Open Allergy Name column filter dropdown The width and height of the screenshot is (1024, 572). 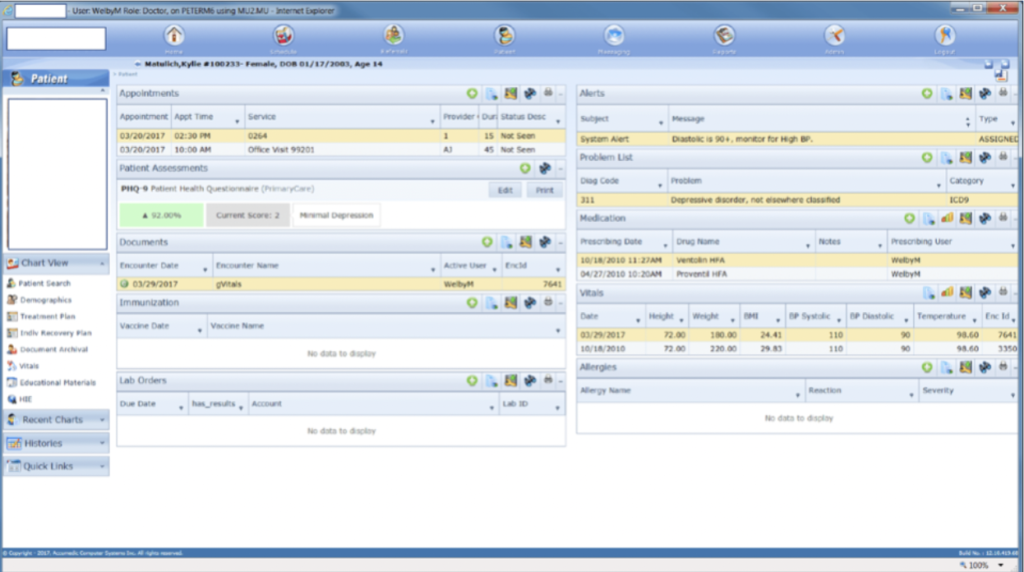click(x=797, y=395)
